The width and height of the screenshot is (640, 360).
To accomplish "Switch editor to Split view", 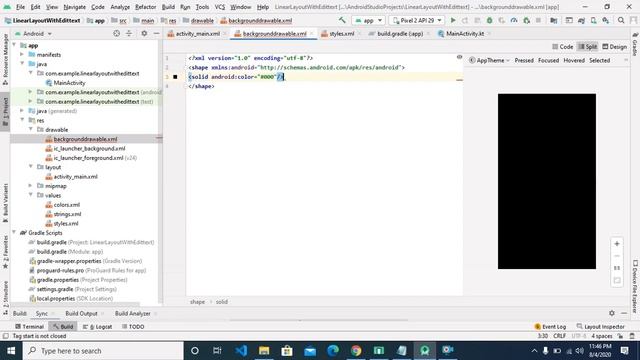I will tap(588, 47).
